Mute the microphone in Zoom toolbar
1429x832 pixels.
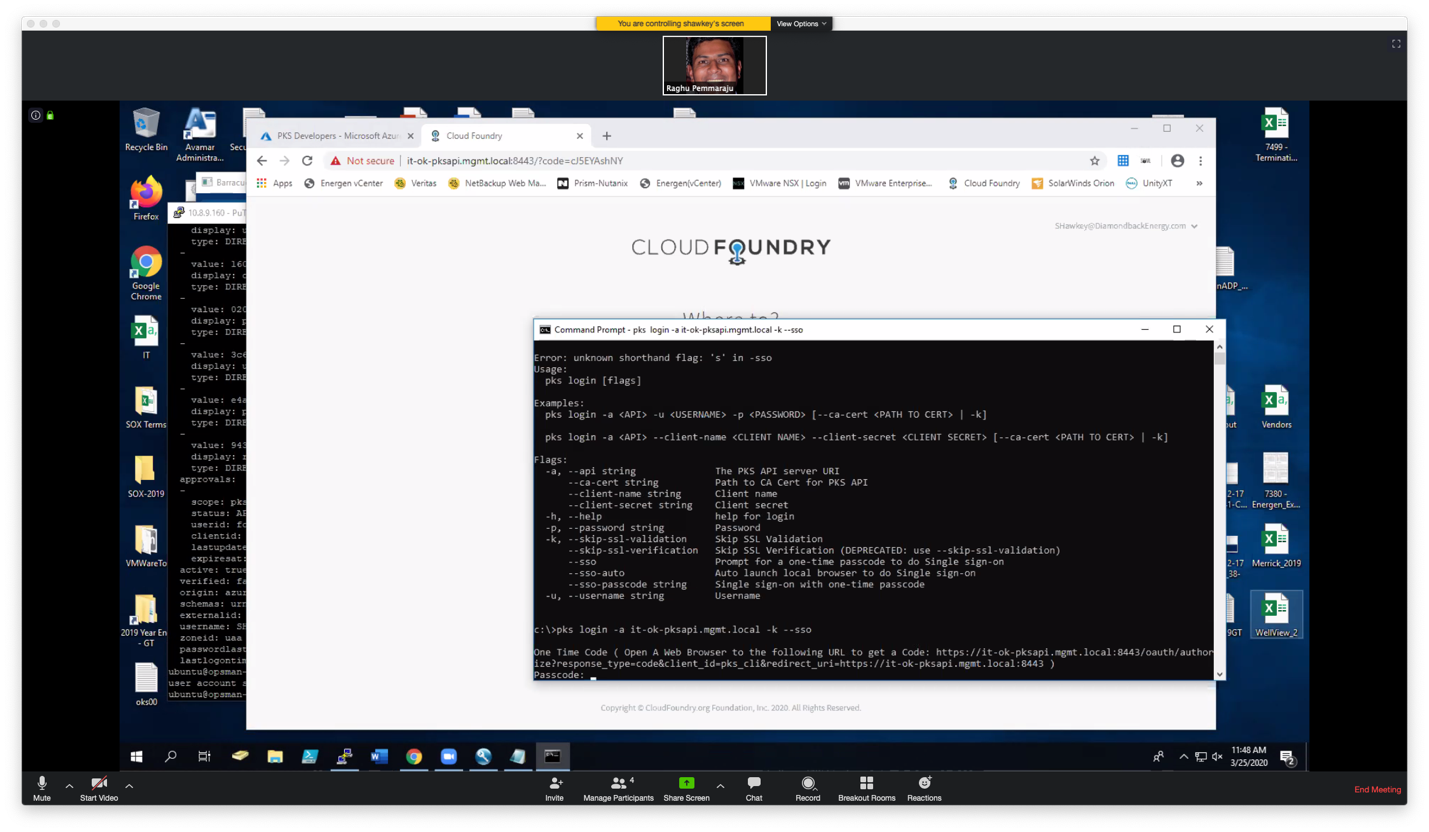(42, 787)
